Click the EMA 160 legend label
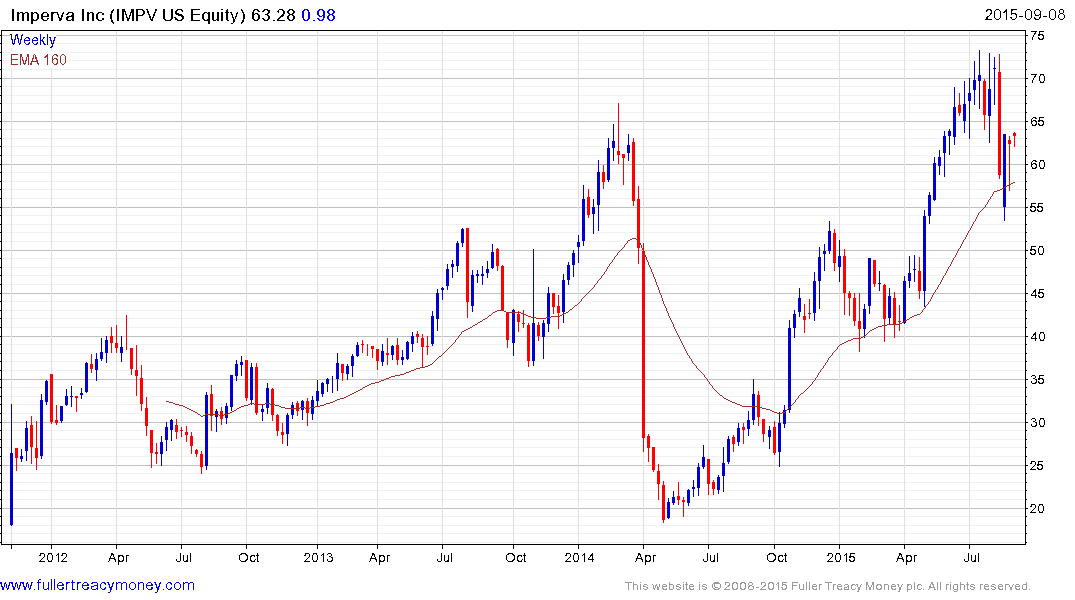1075x600 pixels. 38,60
